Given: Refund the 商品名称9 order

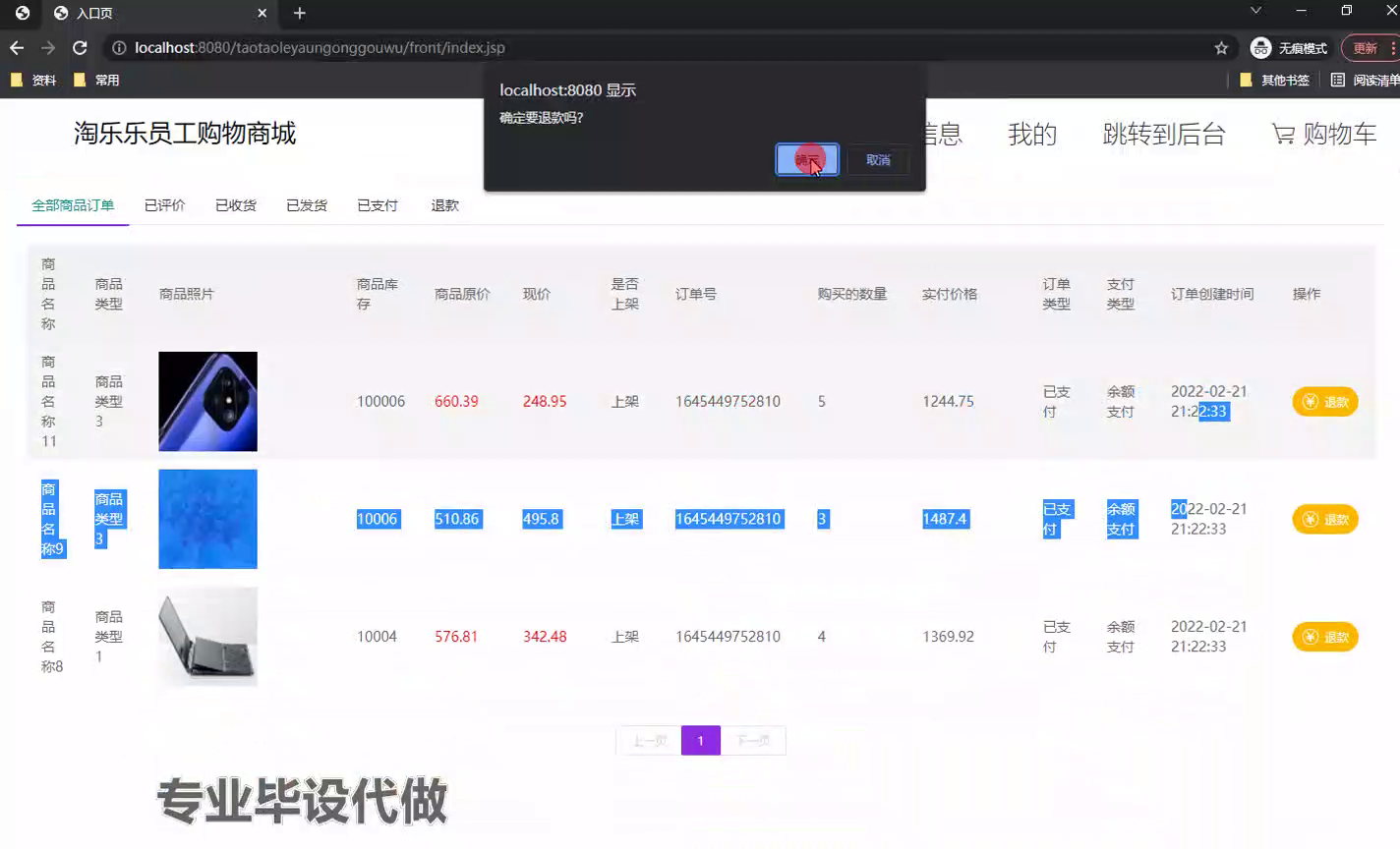Looking at the screenshot, I should [1325, 519].
